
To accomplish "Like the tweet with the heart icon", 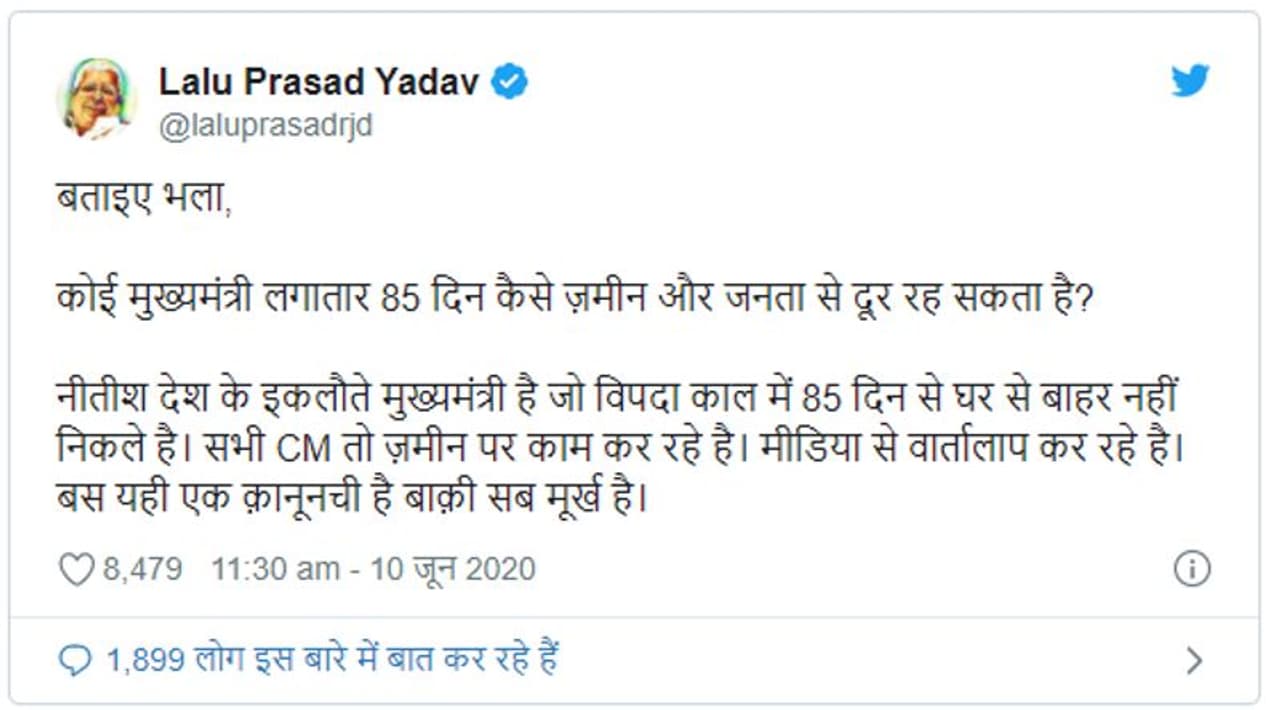I will click(76, 569).
